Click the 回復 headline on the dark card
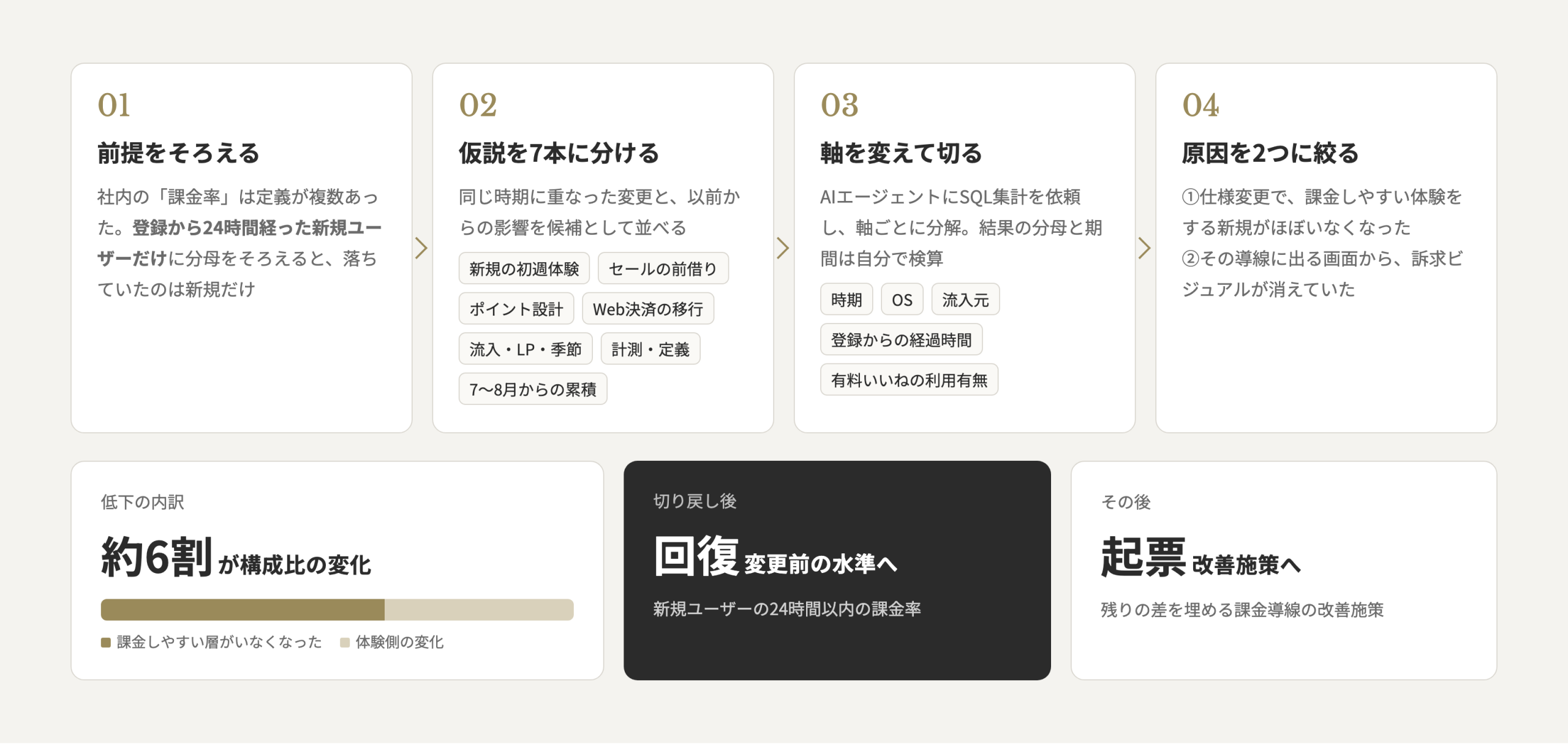The image size is (1568, 747). pyautogui.click(x=696, y=556)
